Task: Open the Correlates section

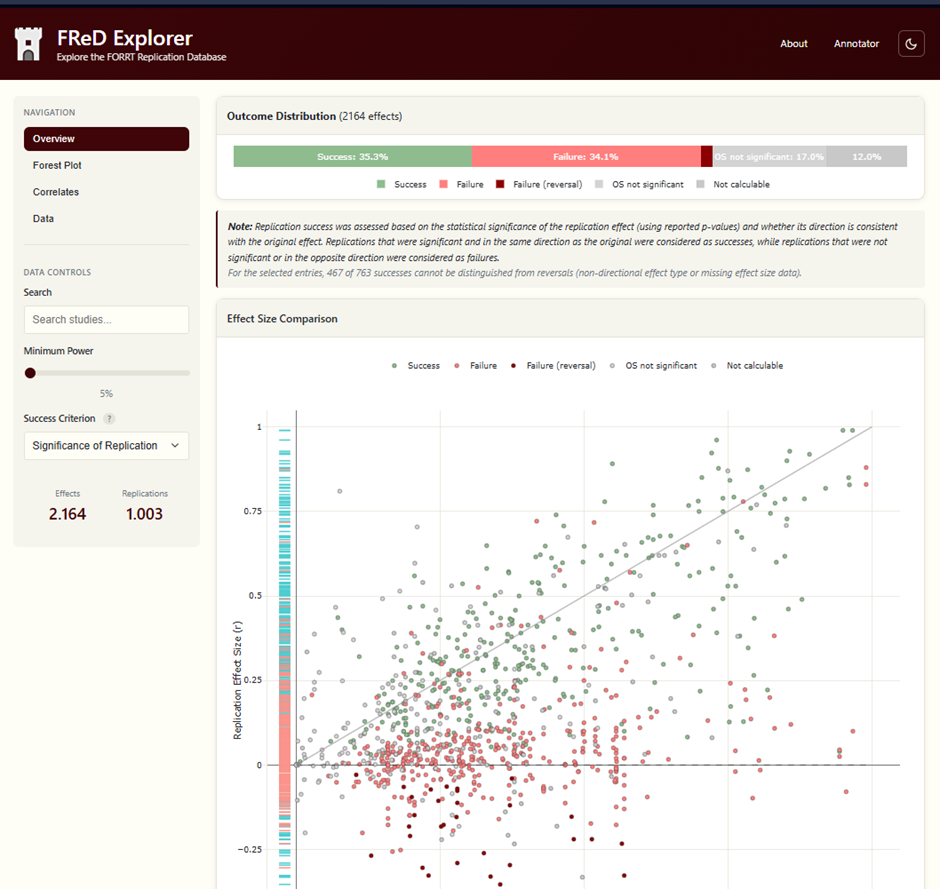Action: pyautogui.click(x=55, y=192)
